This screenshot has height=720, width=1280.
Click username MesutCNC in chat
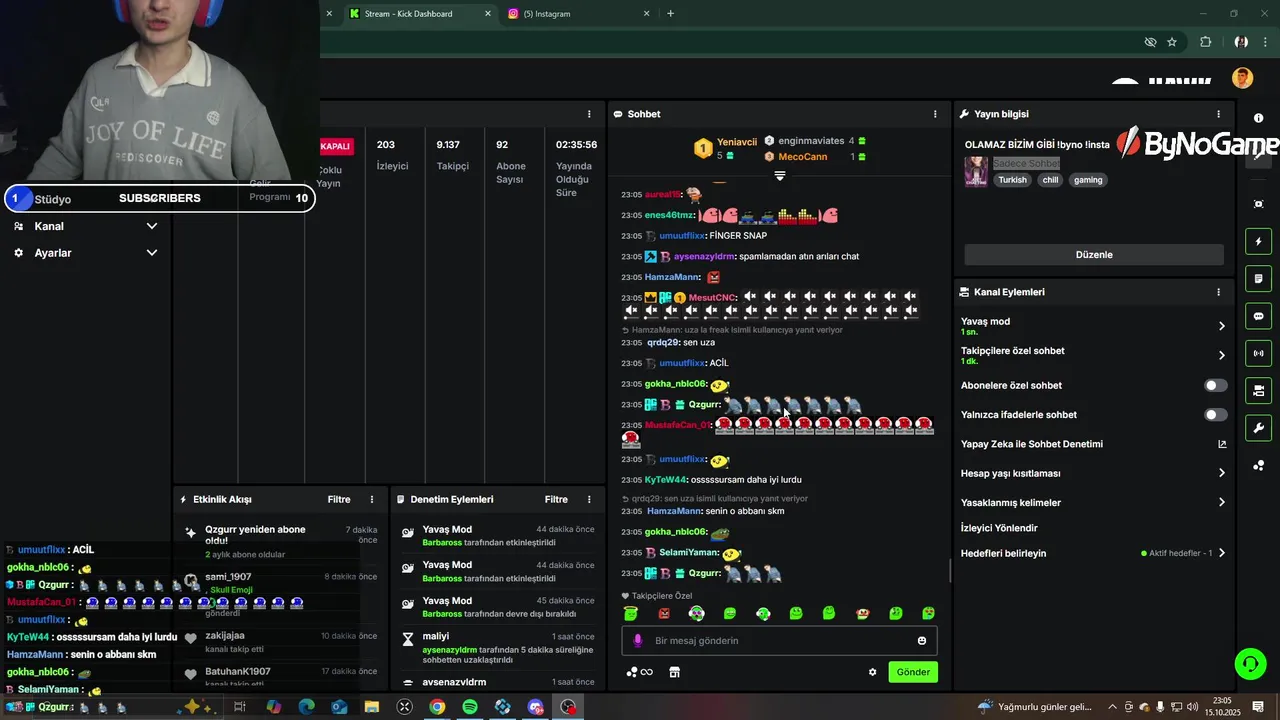pos(712,298)
